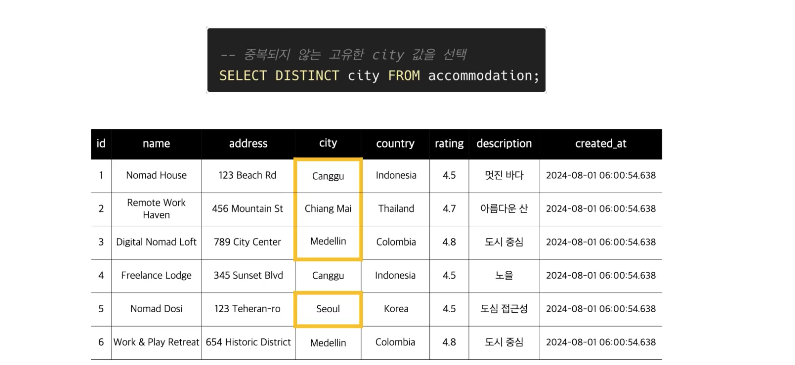Click 도시 중심 in the Digital Nomad Loft row

tap(504, 242)
